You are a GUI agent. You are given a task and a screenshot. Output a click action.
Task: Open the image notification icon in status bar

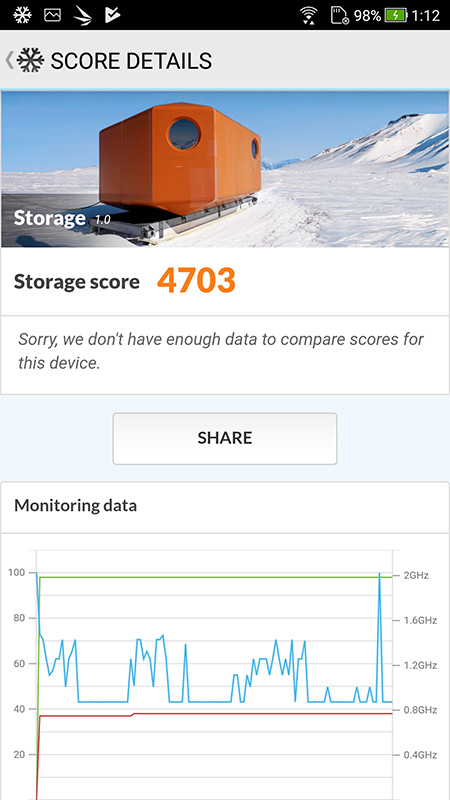click(53, 15)
